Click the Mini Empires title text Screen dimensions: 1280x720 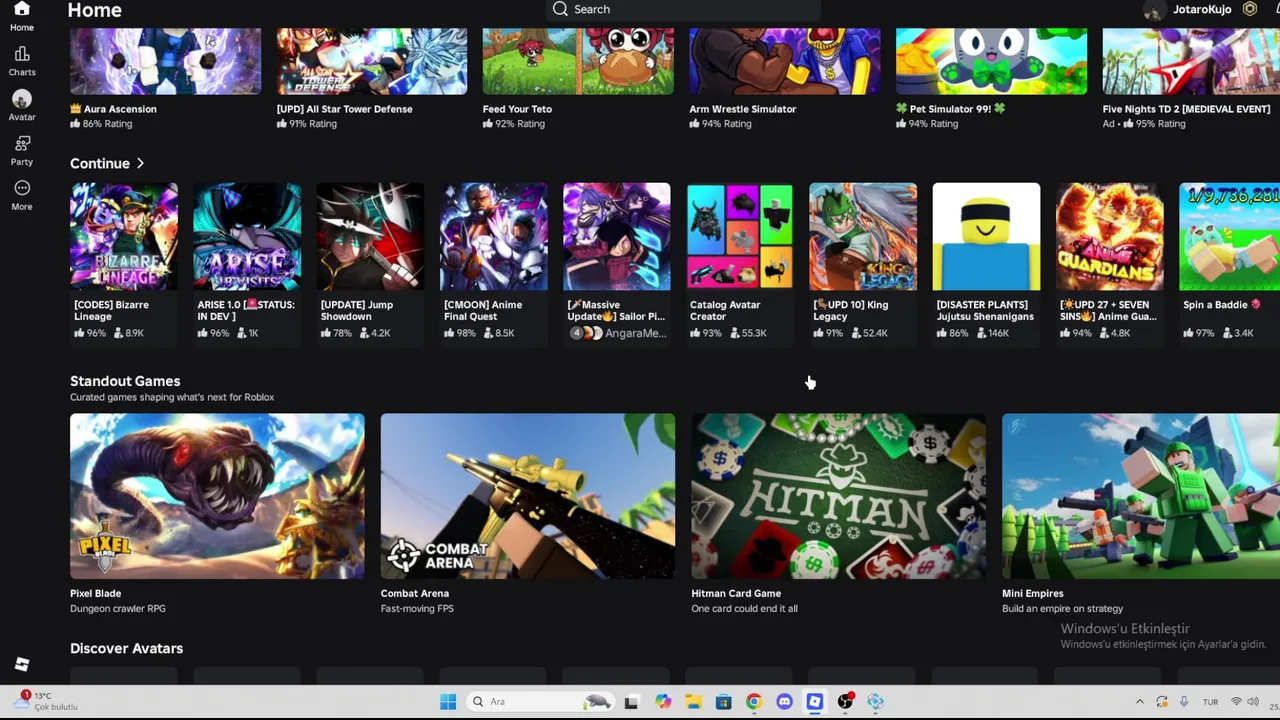pyautogui.click(x=1033, y=593)
